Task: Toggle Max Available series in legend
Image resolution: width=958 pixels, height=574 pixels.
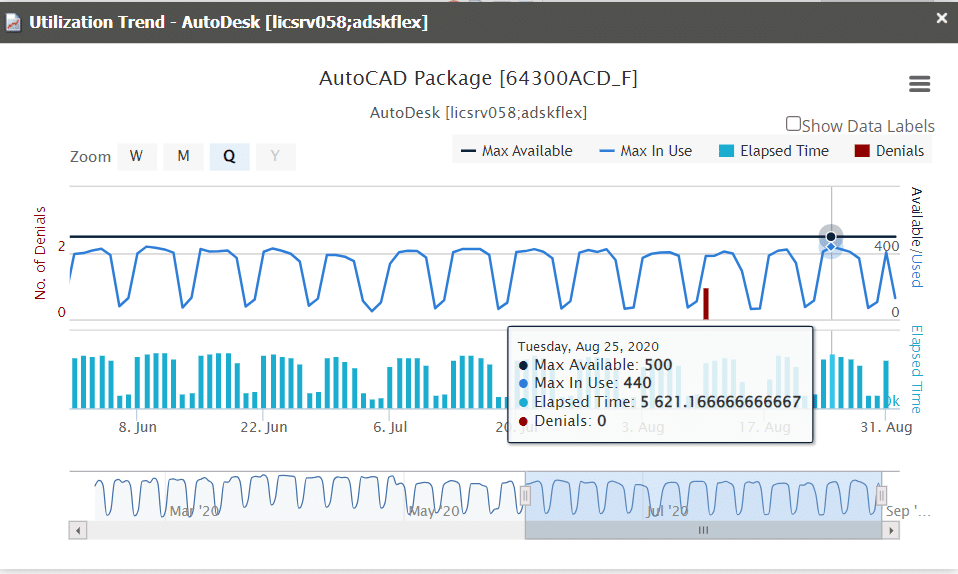Action: pyautogui.click(x=516, y=151)
